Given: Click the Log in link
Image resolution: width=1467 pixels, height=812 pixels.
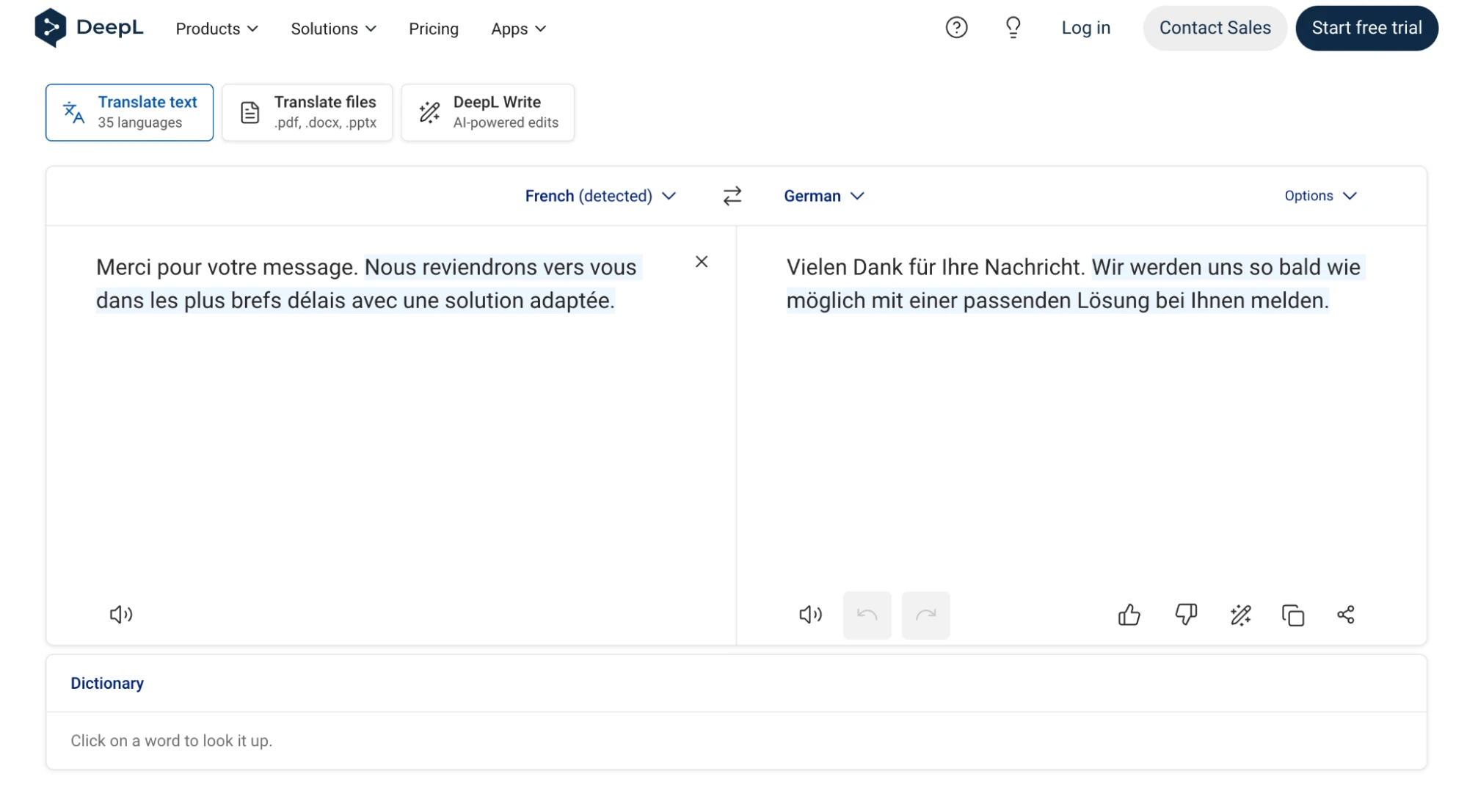Looking at the screenshot, I should 1085,28.
